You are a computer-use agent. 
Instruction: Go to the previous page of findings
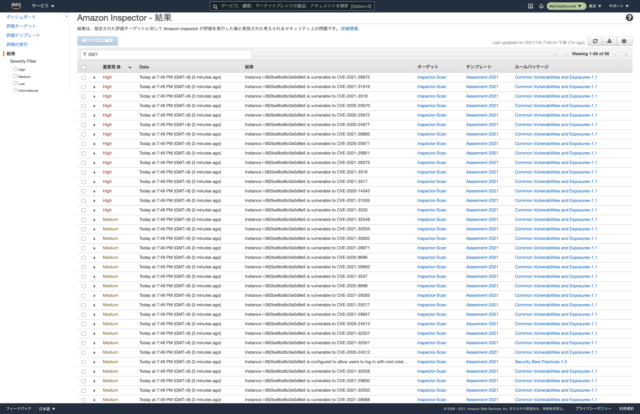[566, 54]
